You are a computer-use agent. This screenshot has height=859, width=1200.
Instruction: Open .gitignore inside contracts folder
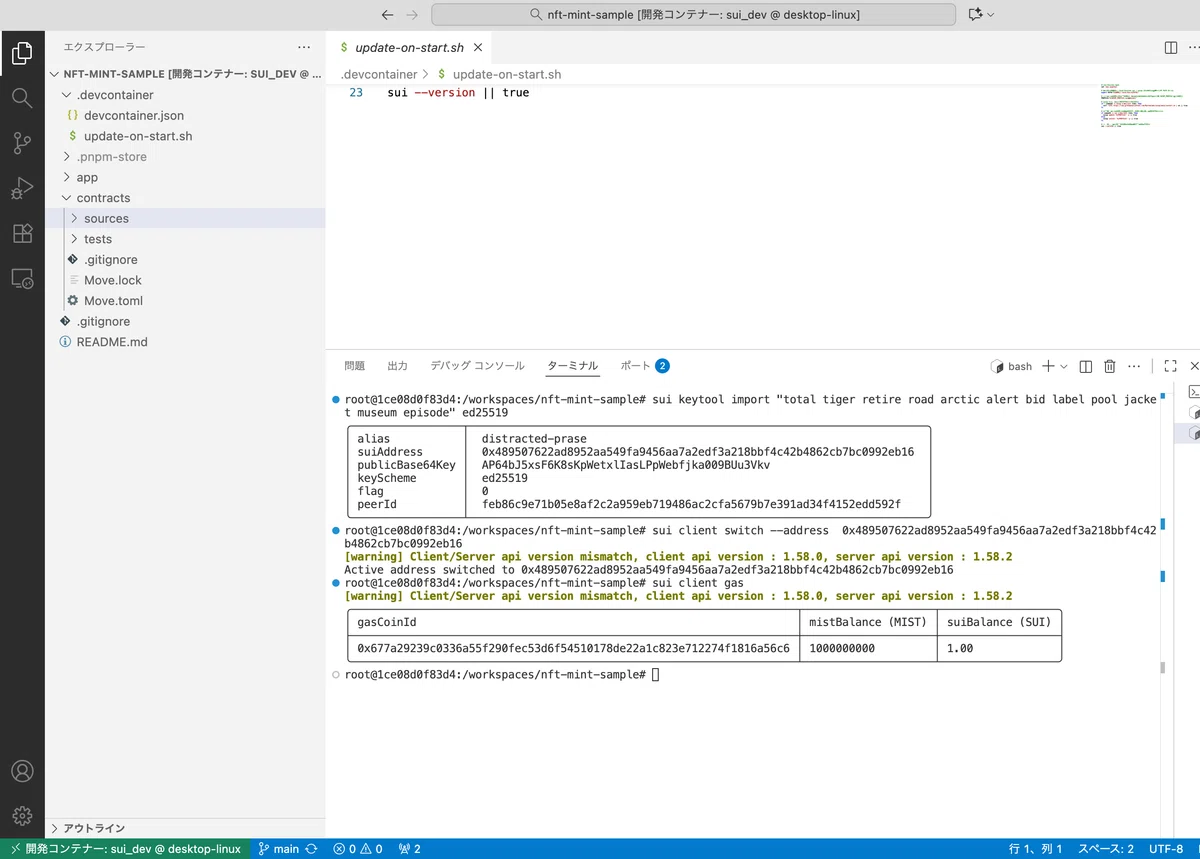coord(185,260)
